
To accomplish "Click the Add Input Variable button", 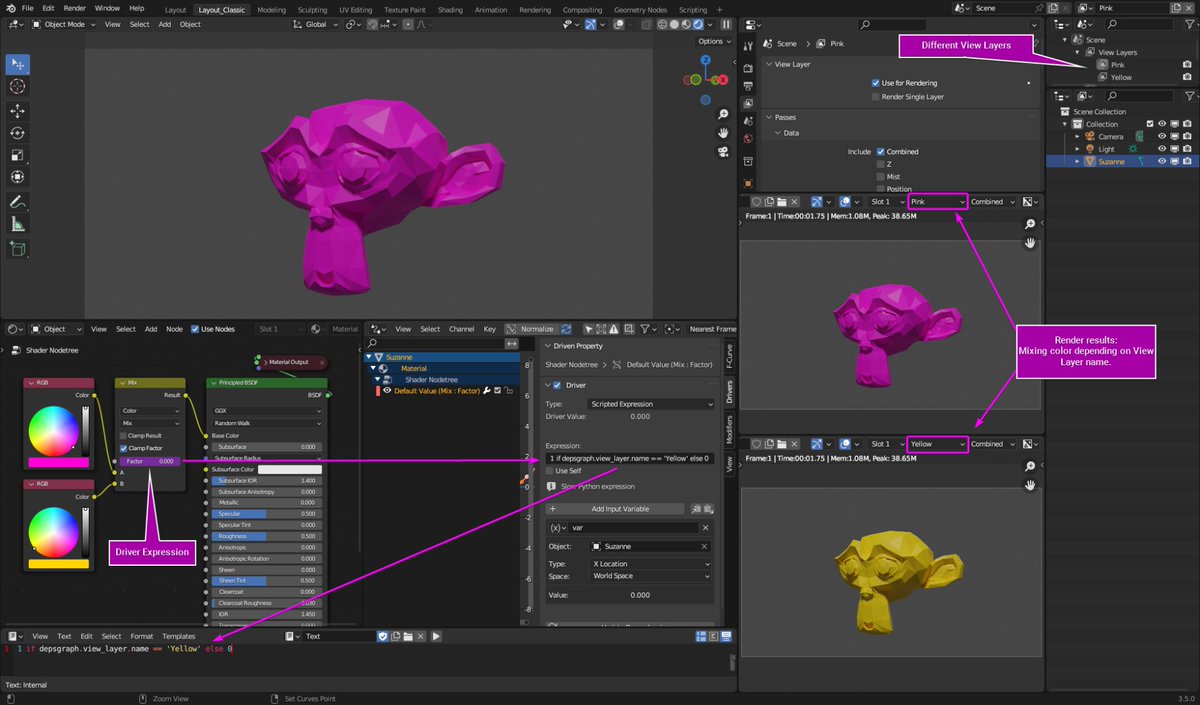I will click(x=615, y=508).
